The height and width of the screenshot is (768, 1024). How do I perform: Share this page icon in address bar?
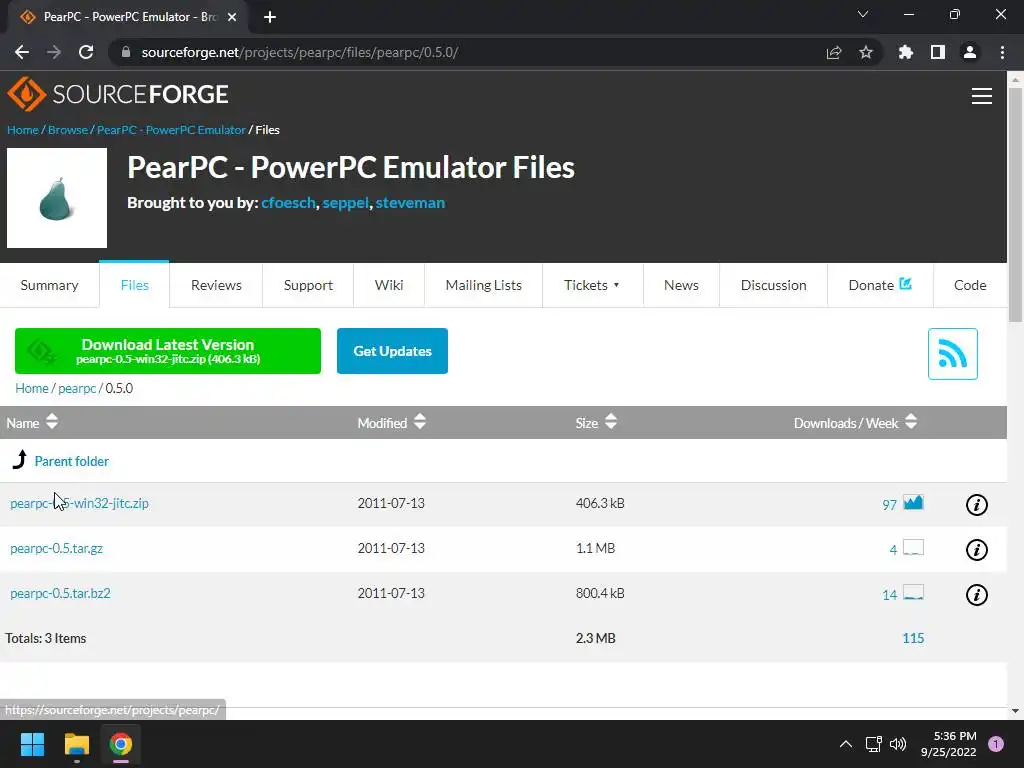tap(834, 52)
